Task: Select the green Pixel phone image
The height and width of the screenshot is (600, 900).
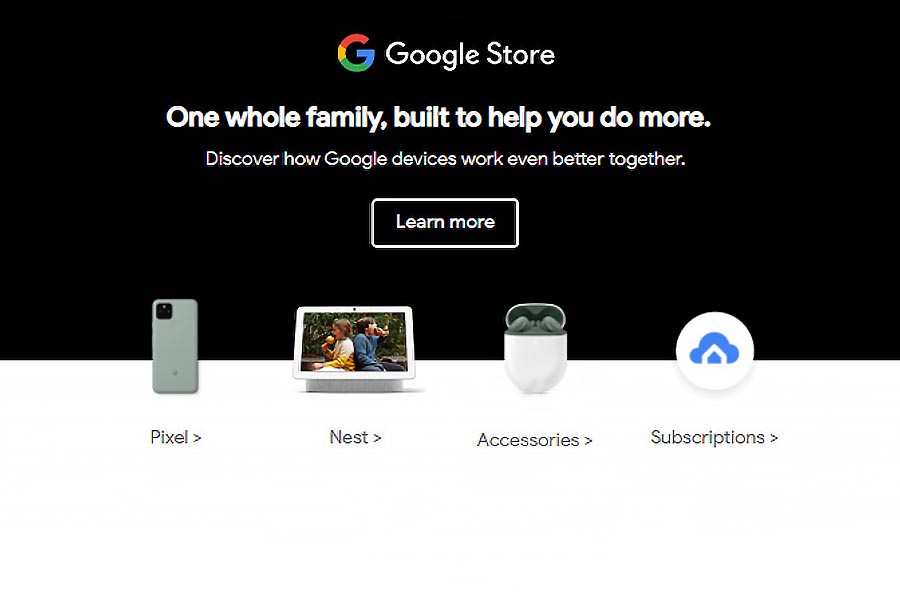Action: (x=175, y=346)
